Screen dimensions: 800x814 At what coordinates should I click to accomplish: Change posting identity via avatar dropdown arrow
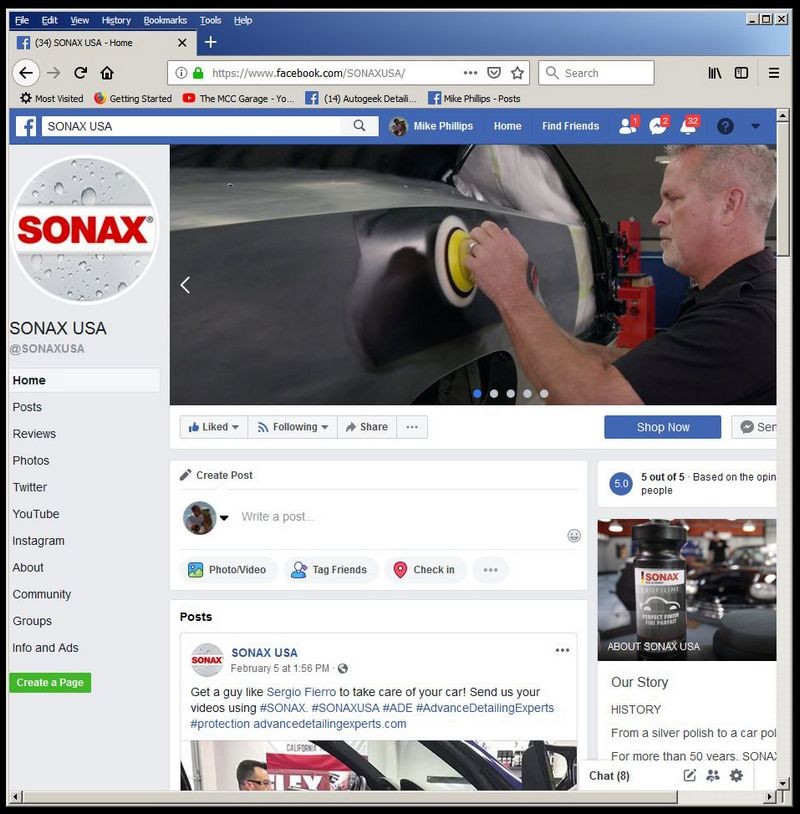pyautogui.click(x=224, y=518)
